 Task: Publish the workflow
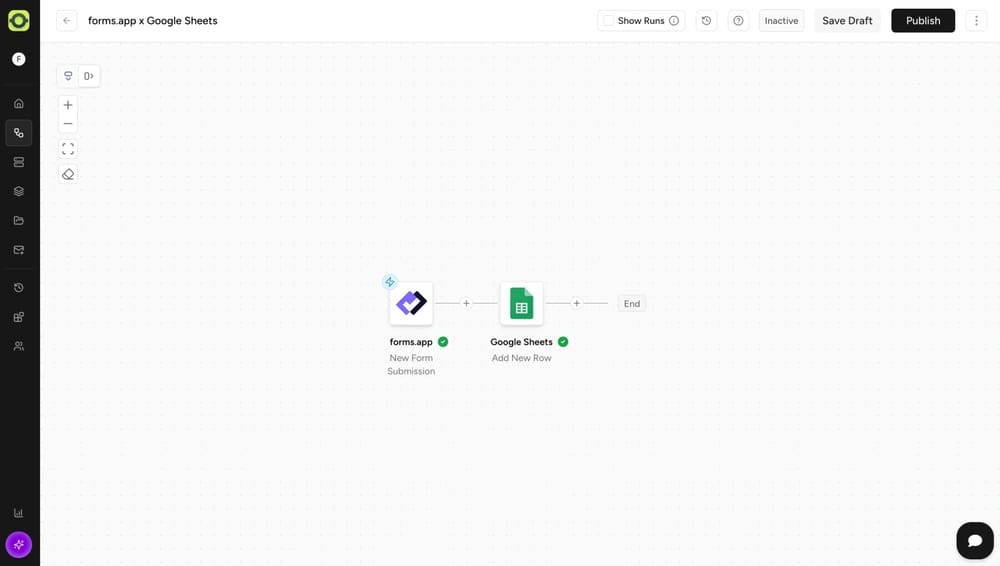[x=923, y=20]
